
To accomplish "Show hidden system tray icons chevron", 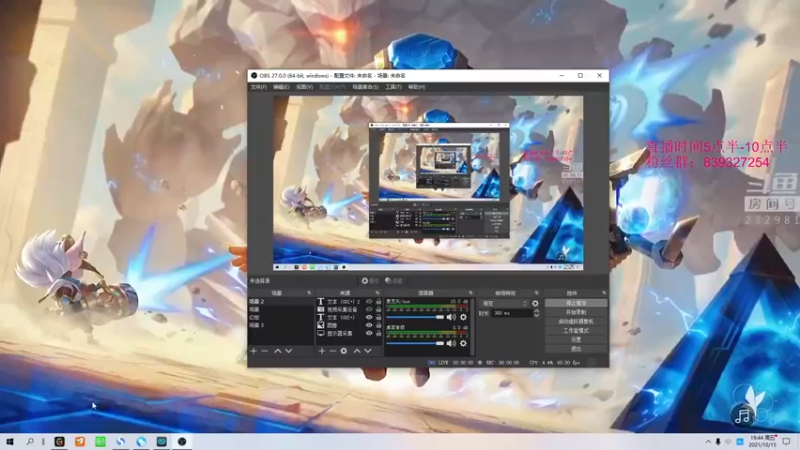I will (708, 441).
